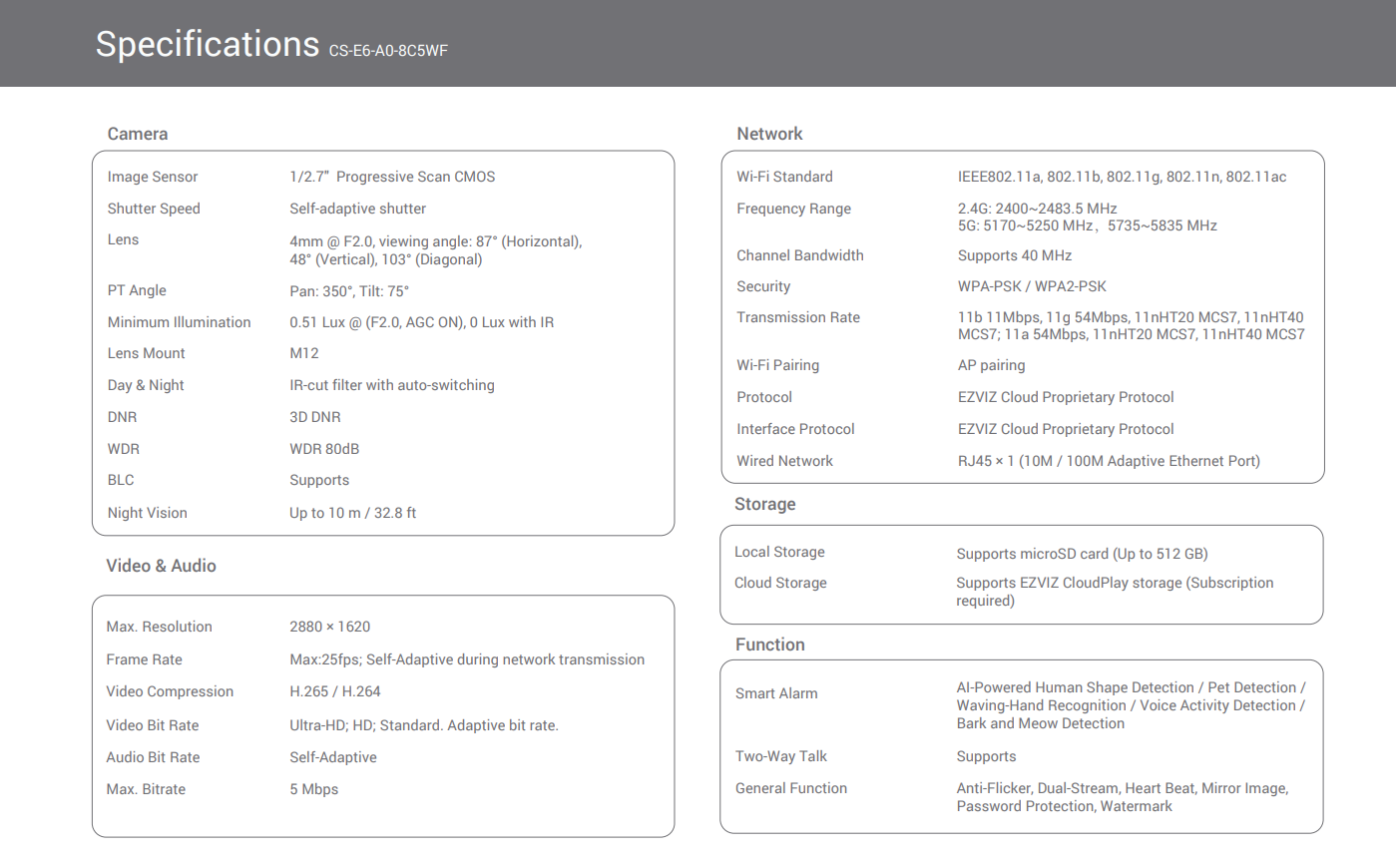The image size is (1396, 868).
Task: Click the Max. Bitrate label
Action: [146, 789]
